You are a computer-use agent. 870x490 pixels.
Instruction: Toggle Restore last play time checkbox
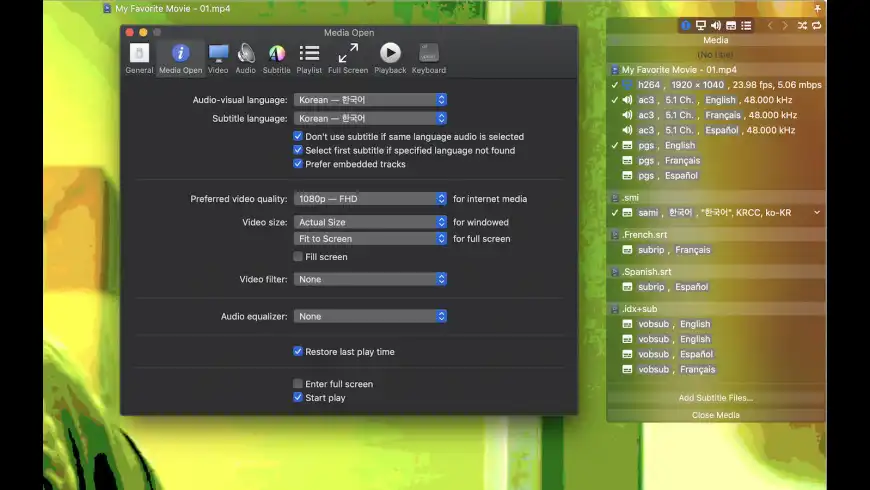298,351
